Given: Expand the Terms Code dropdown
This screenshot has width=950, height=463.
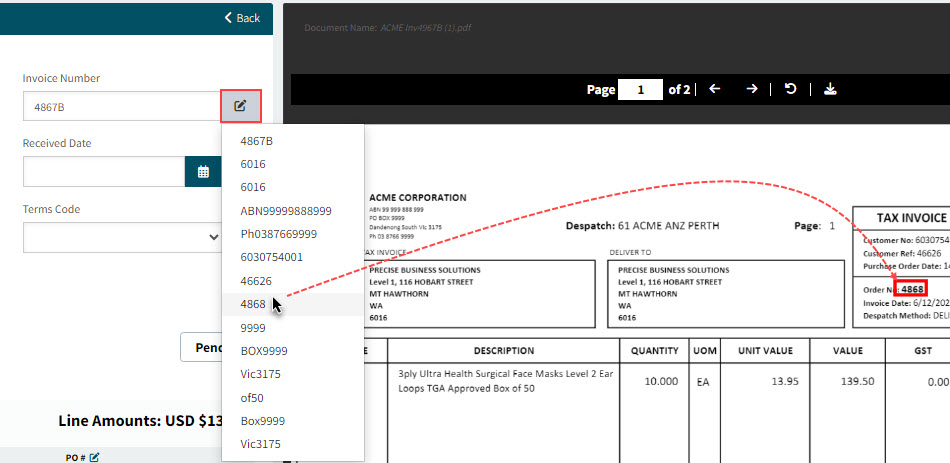Looking at the screenshot, I should [x=122, y=237].
